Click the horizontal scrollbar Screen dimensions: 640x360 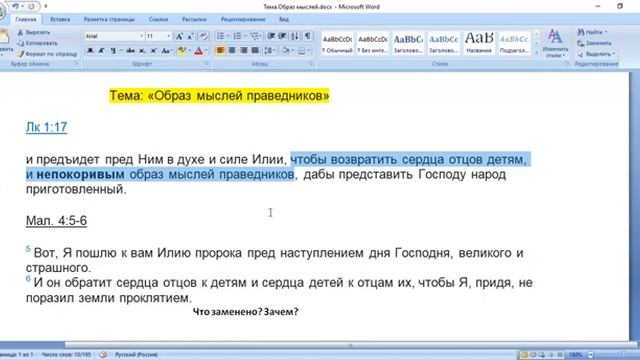(x=350, y=345)
